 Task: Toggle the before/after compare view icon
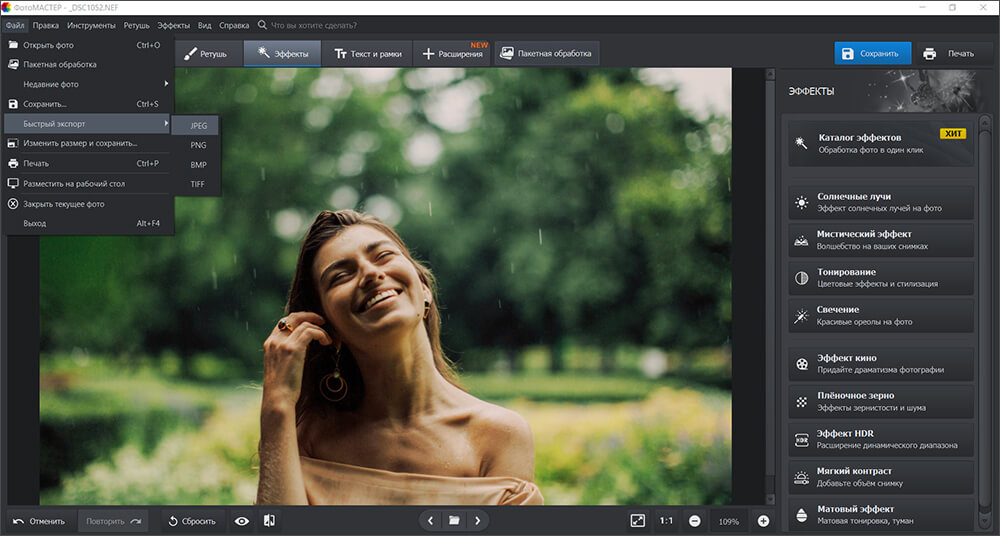click(269, 521)
